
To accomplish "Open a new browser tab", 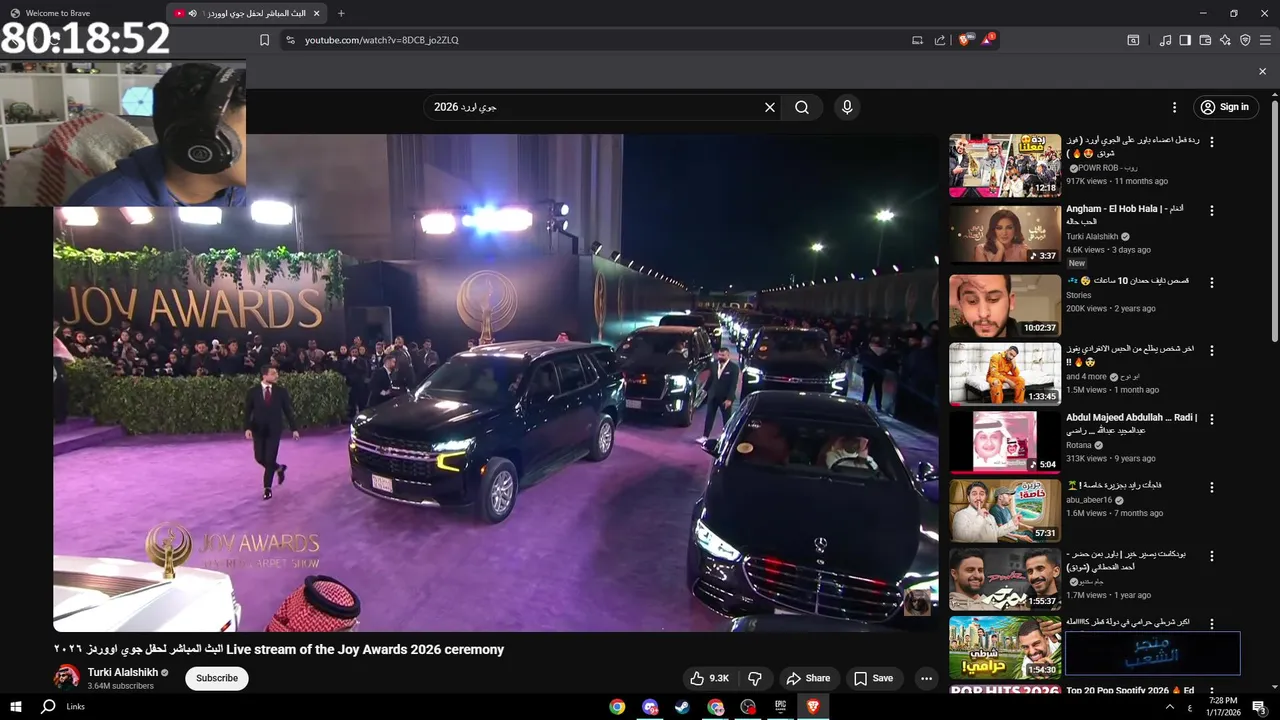I will [341, 13].
